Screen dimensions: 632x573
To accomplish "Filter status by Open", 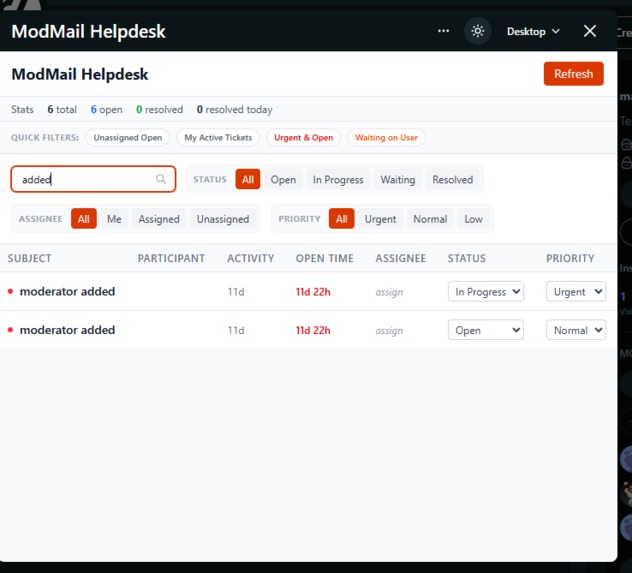I will click(x=283, y=179).
